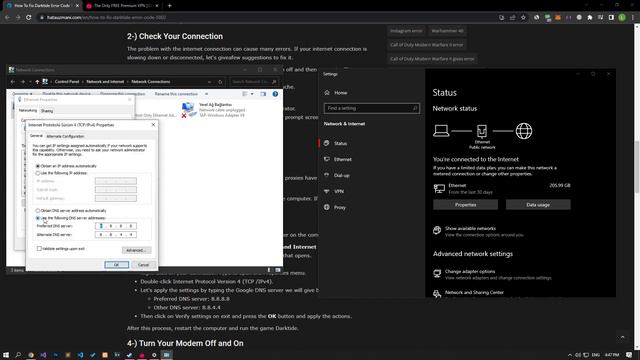The image size is (640, 360).
Task: Open Chrome extensions puzzle icon
Action: pos(590,18)
